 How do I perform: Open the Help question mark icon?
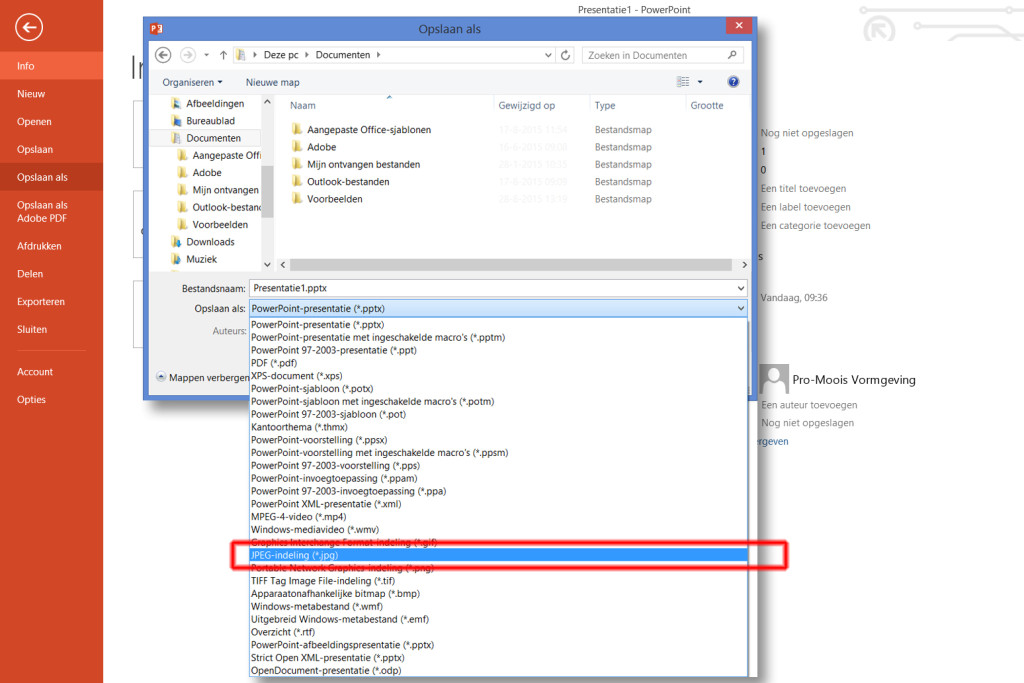tap(733, 82)
